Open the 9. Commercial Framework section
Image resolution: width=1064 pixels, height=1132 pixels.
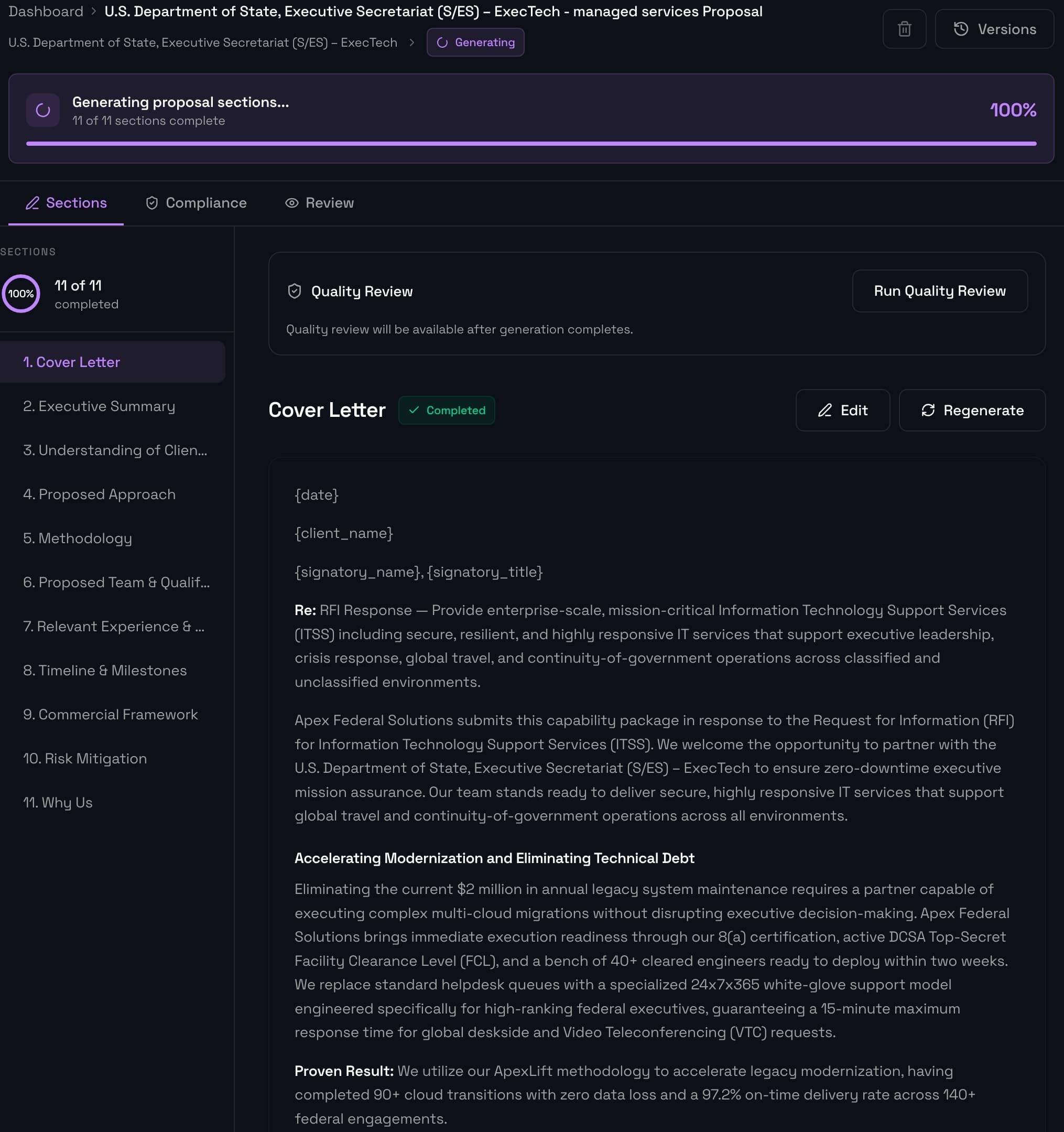(113, 714)
